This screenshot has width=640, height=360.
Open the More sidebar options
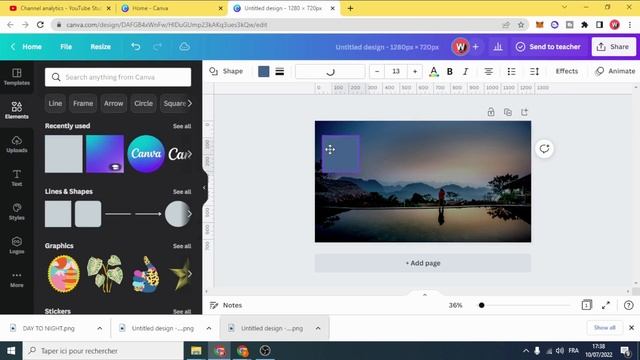(17, 279)
